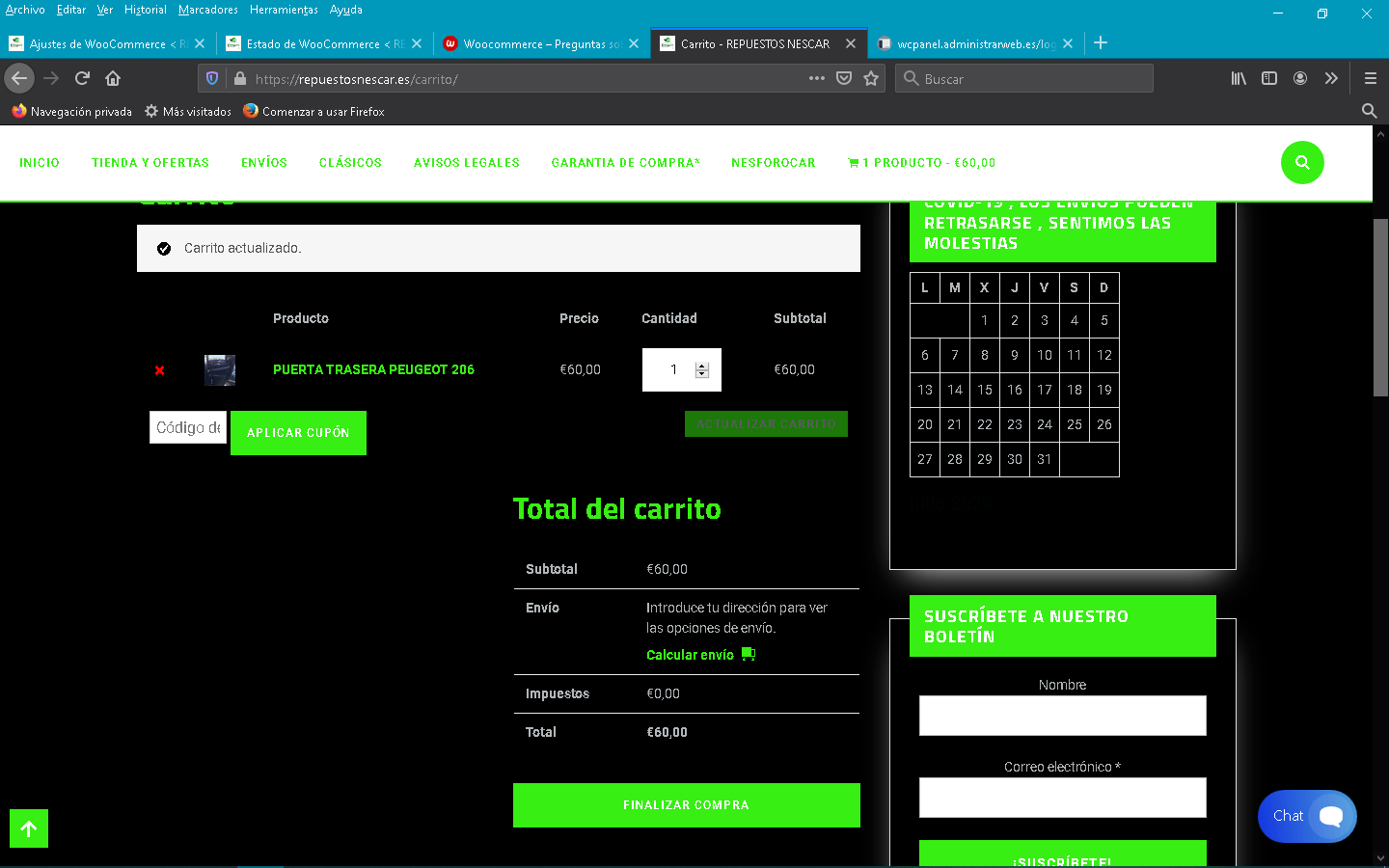The width and height of the screenshot is (1389, 868).
Task: Click FINALIZAR COMPRA button
Action: (687, 805)
